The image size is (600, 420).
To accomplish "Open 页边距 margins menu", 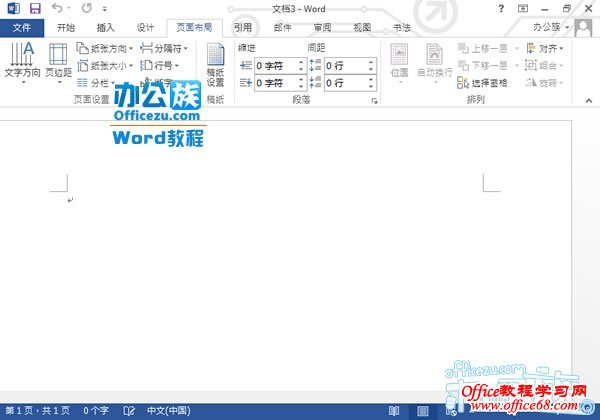I will coord(59,63).
